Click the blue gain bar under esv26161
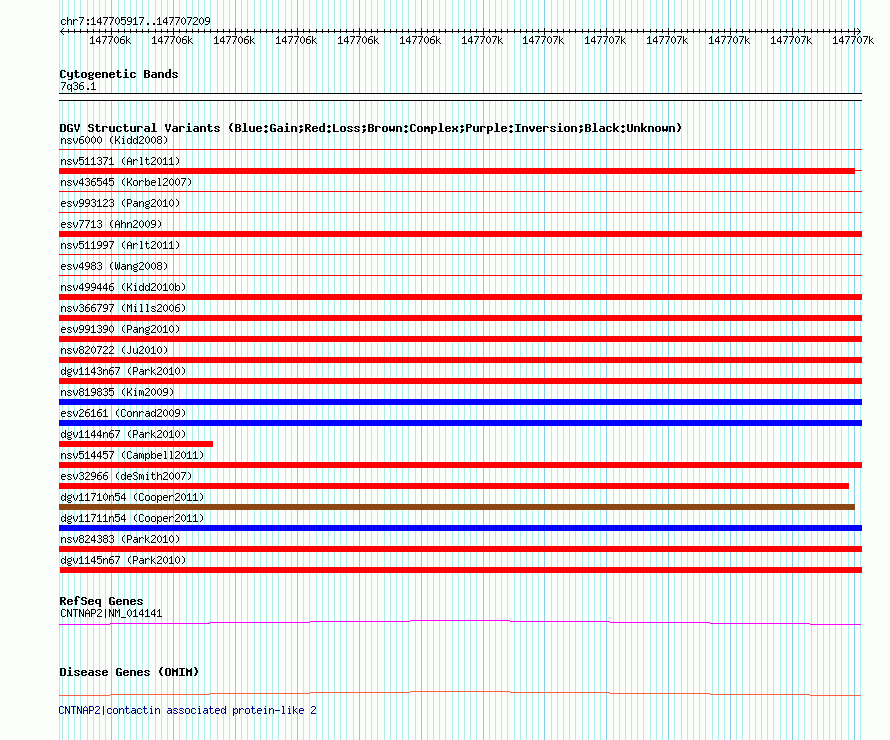 460,423
